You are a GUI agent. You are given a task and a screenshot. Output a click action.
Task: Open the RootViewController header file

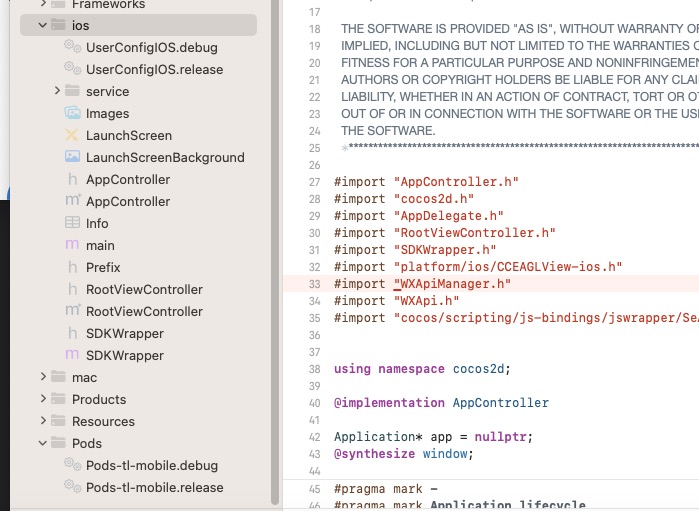tap(144, 289)
